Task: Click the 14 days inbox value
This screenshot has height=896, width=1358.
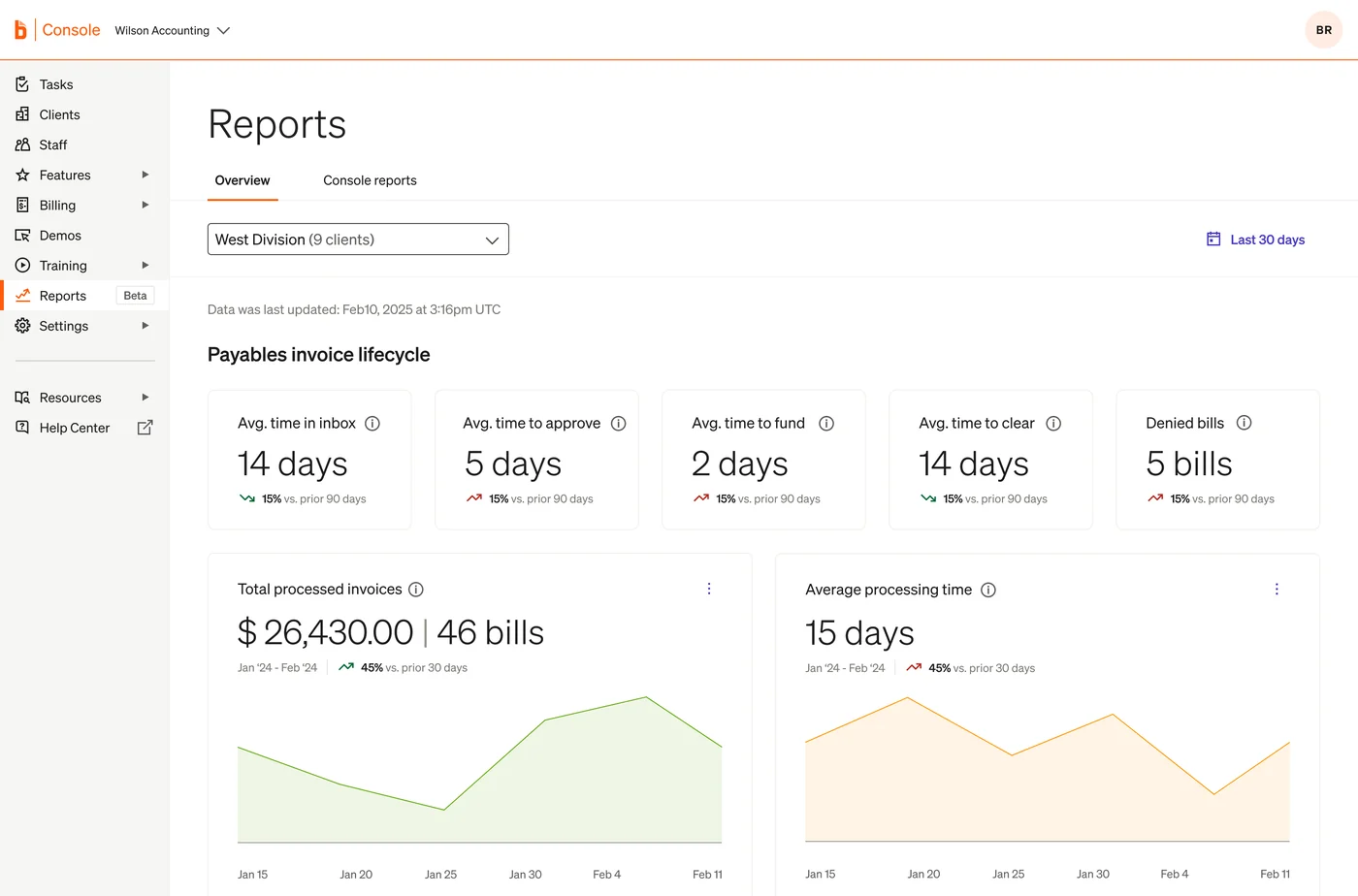Action: pyautogui.click(x=292, y=464)
